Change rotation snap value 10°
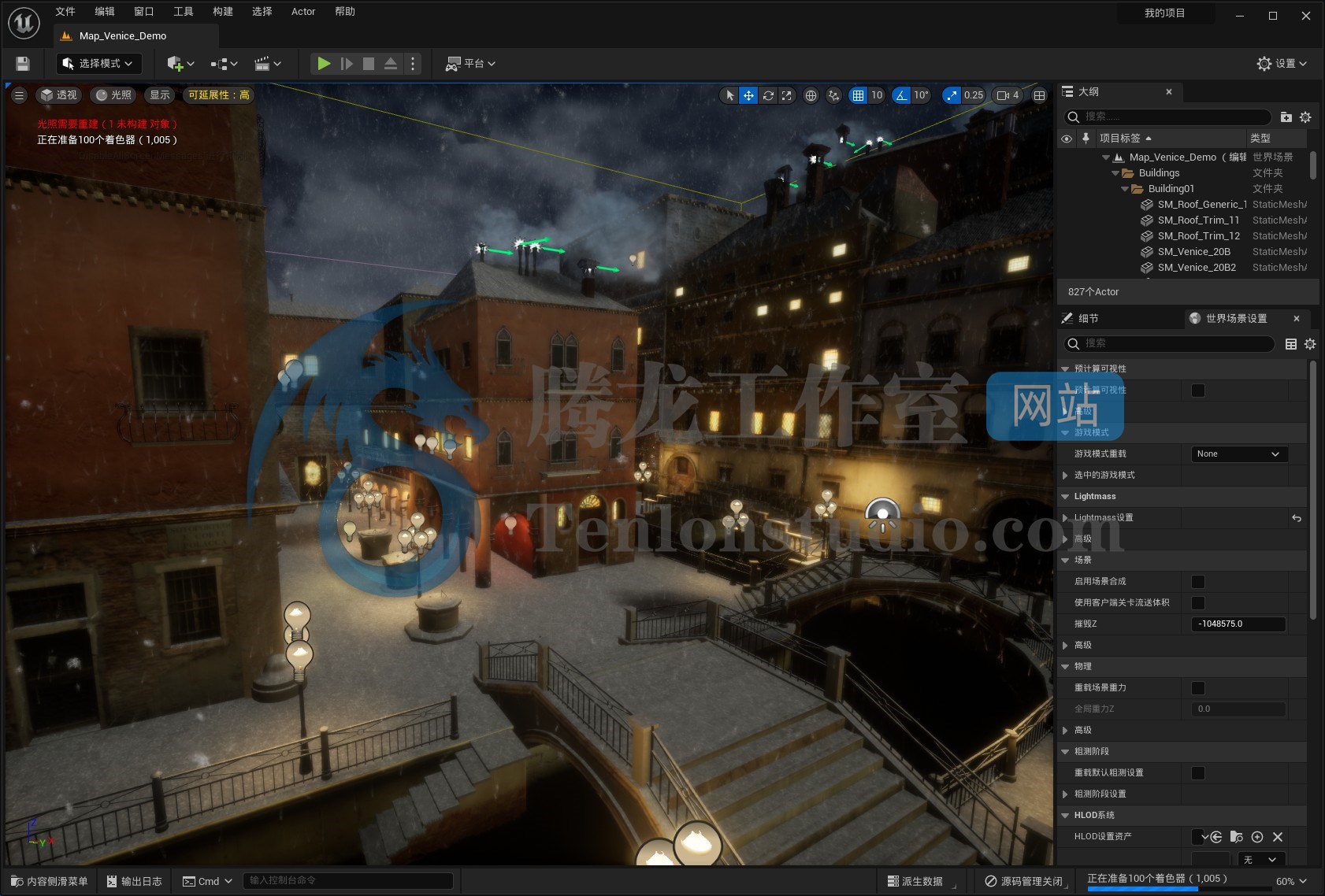 921,95
